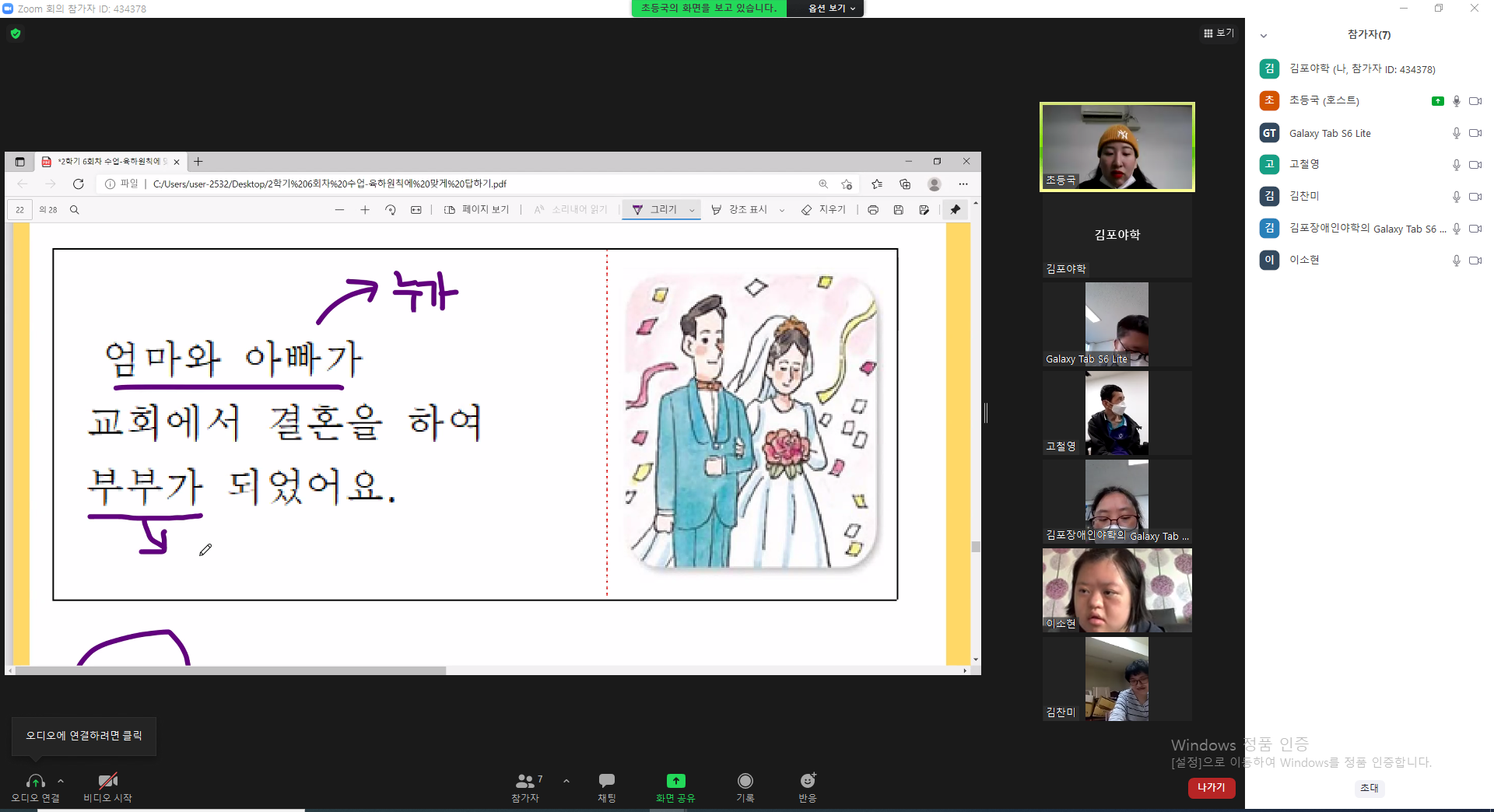This screenshot has width=1494, height=812.
Task: Print the PDF with printer icon
Action: click(873, 210)
